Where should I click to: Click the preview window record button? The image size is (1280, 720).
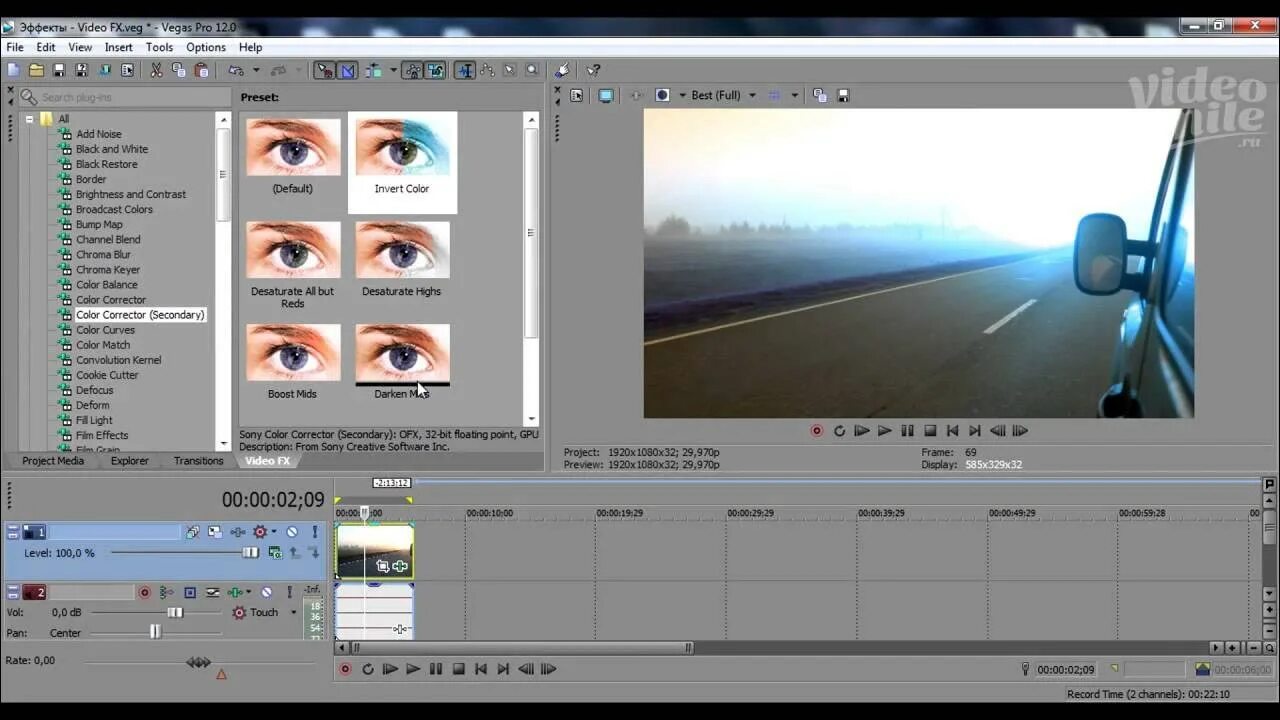click(817, 431)
